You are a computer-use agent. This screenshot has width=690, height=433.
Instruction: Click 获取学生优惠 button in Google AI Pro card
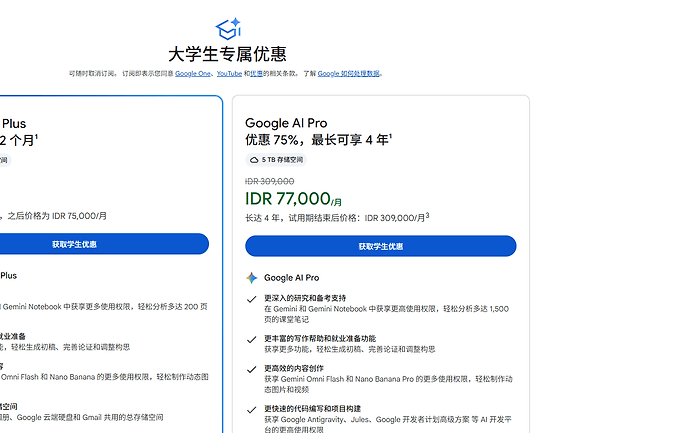tap(381, 246)
